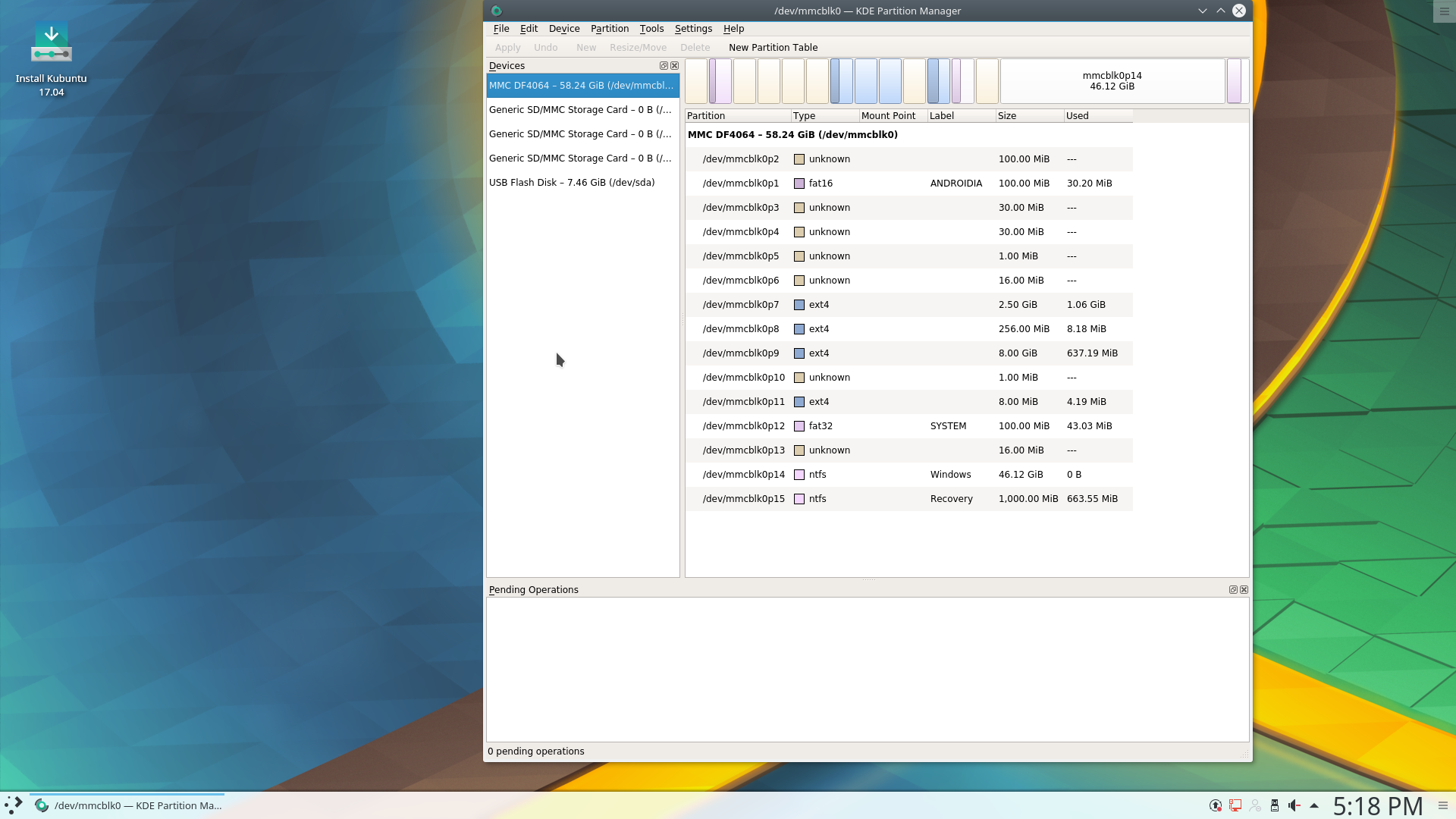Select the /dev/mmcblk0p7 ext4 row
Viewport: 1456px width, 819px height.
point(908,305)
